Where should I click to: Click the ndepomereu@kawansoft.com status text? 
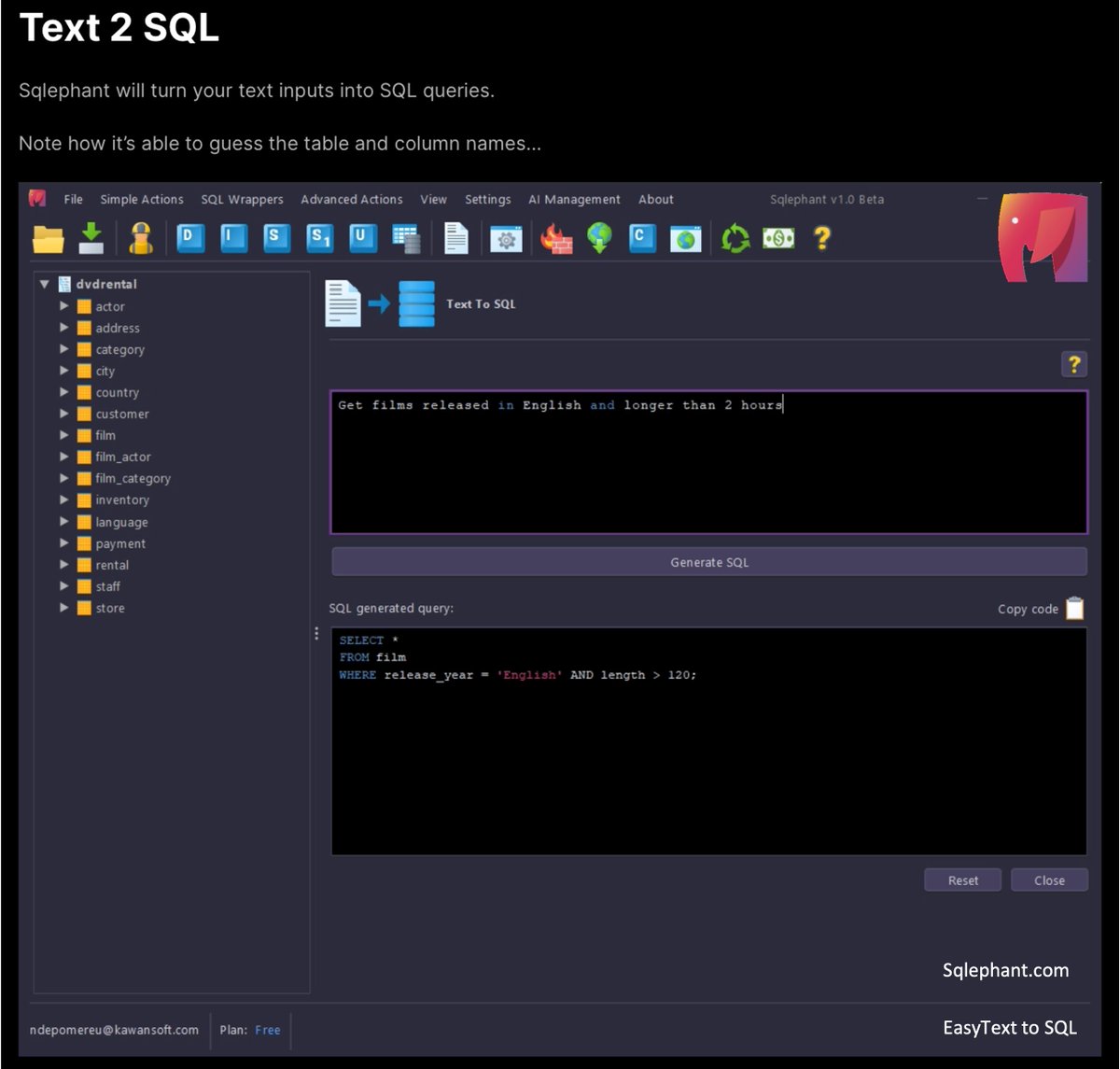coord(114,1030)
